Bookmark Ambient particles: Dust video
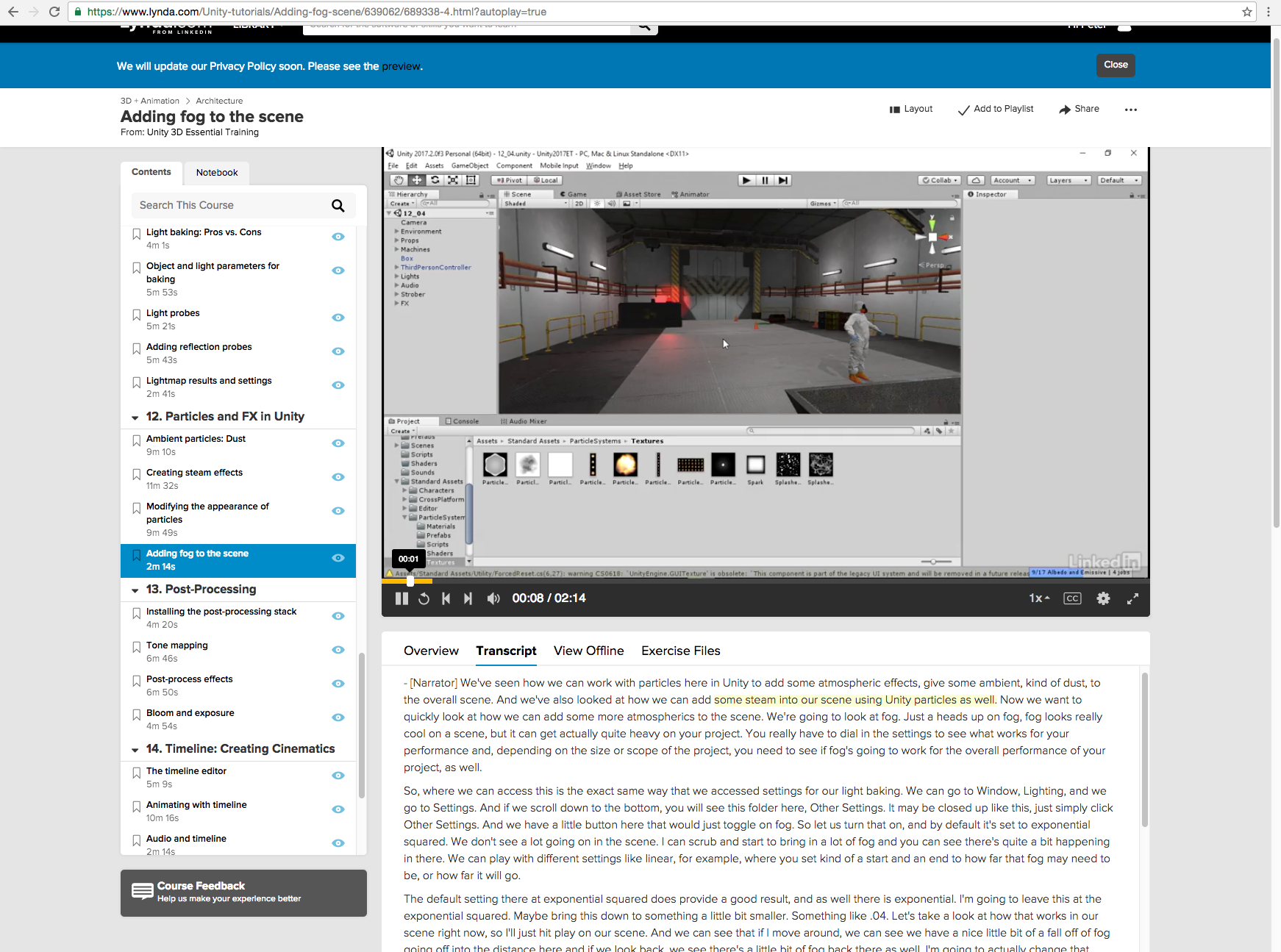The width and height of the screenshot is (1281, 952). coord(136,441)
